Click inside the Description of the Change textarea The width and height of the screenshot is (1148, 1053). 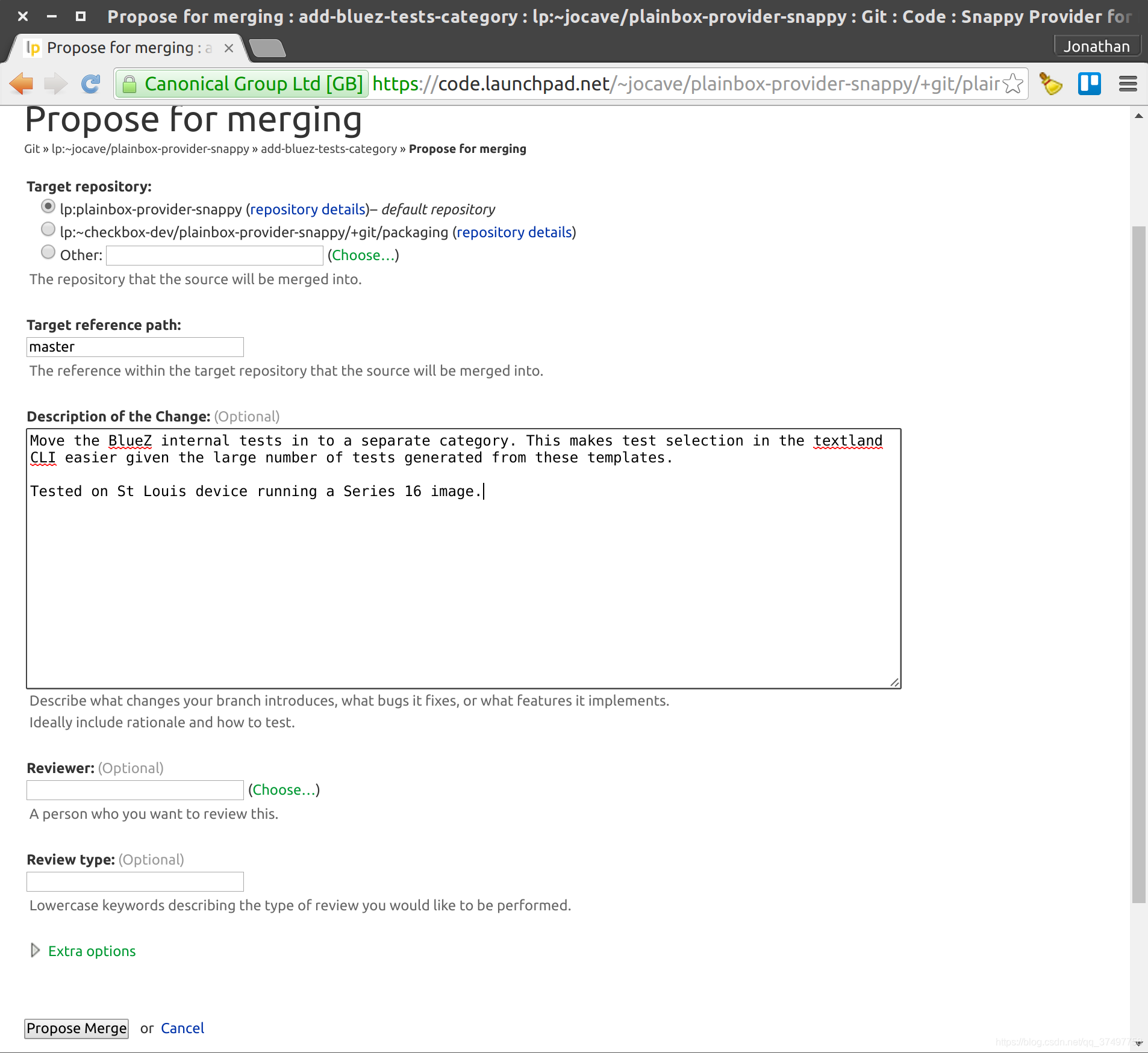(464, 559)
